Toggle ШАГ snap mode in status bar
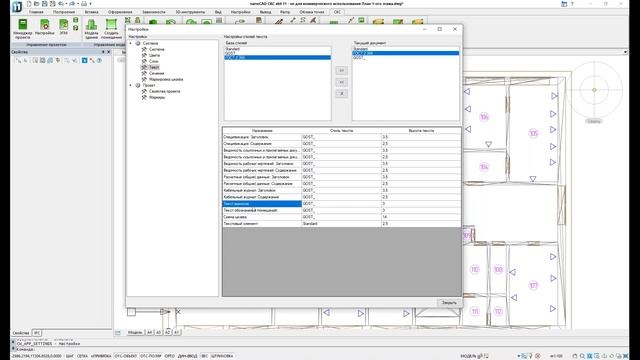Image resolution: width=640 pixels, height=360 pixels. 70,356
